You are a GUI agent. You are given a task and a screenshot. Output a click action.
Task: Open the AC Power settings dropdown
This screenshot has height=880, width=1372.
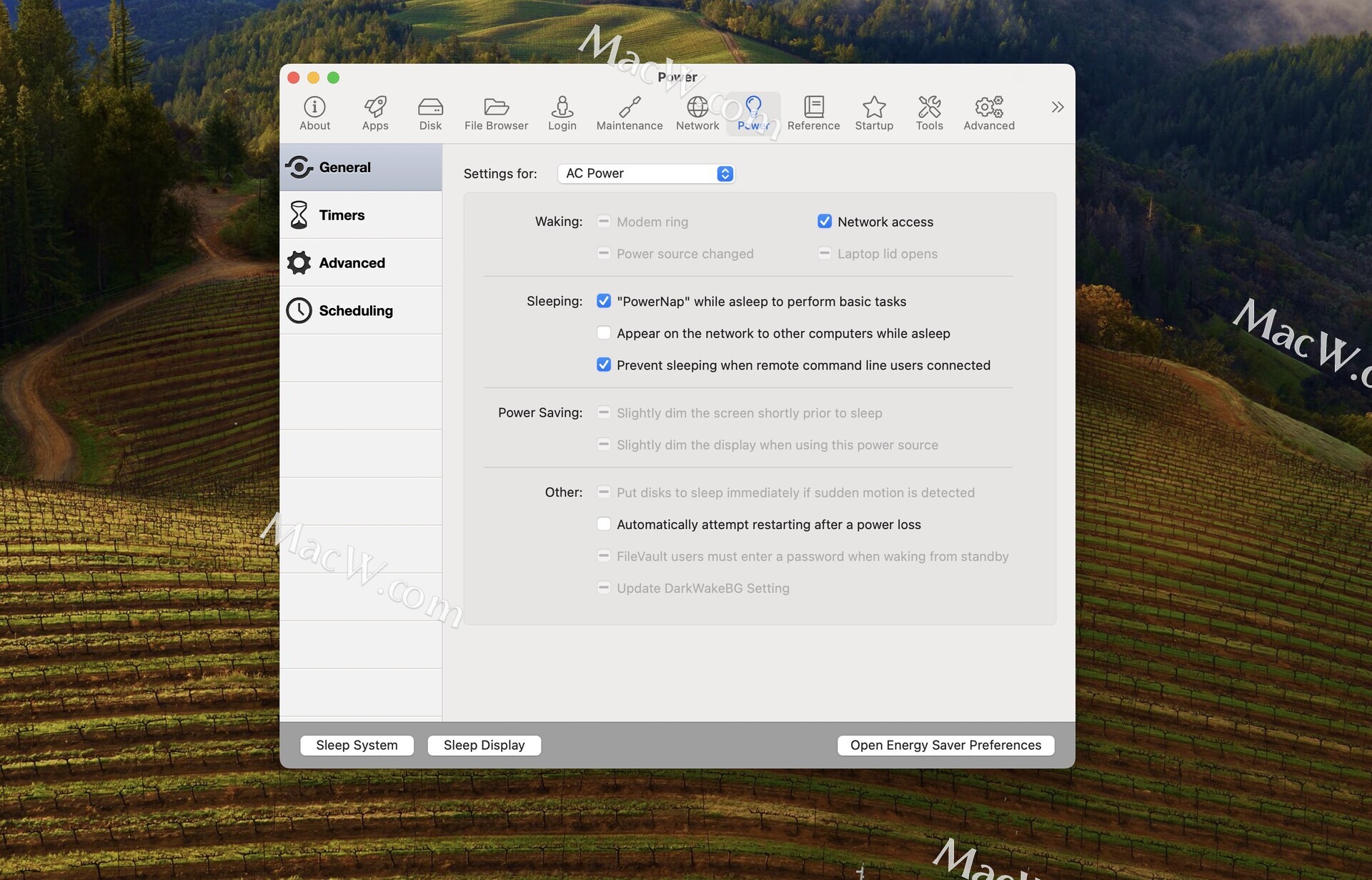(646, 174)
